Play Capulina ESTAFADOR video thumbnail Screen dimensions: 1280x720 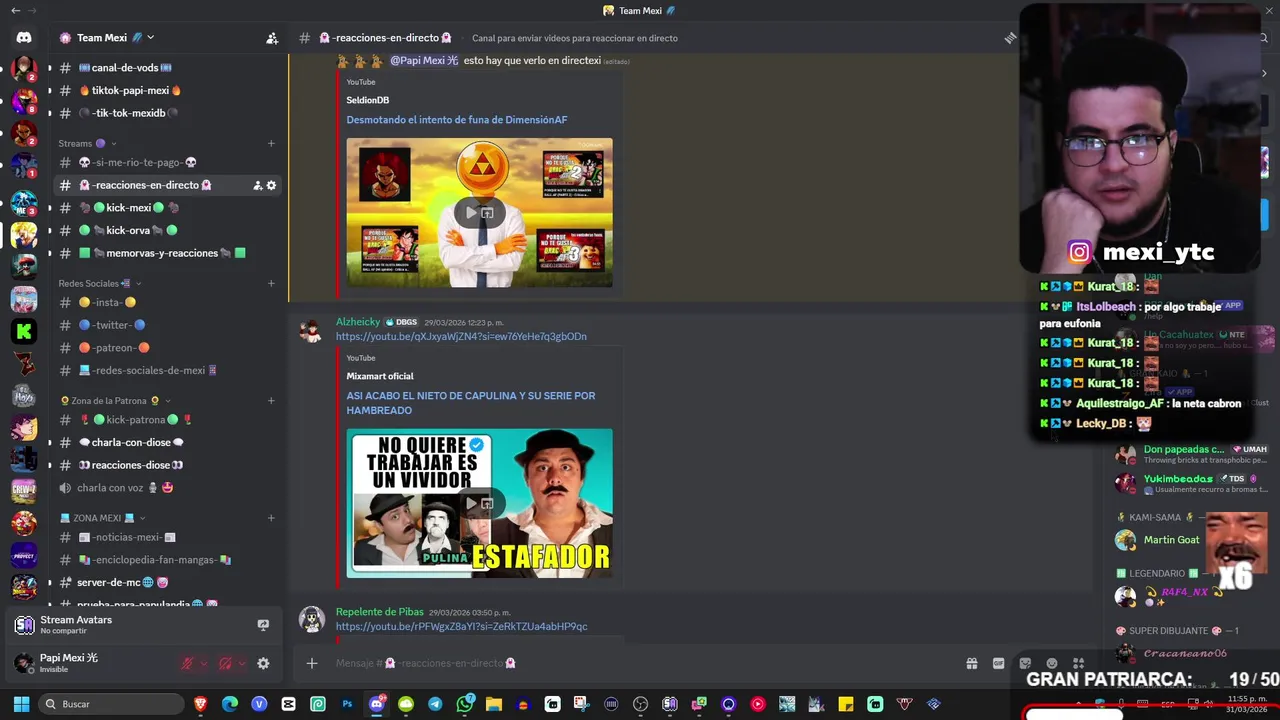tap(479, 503)
